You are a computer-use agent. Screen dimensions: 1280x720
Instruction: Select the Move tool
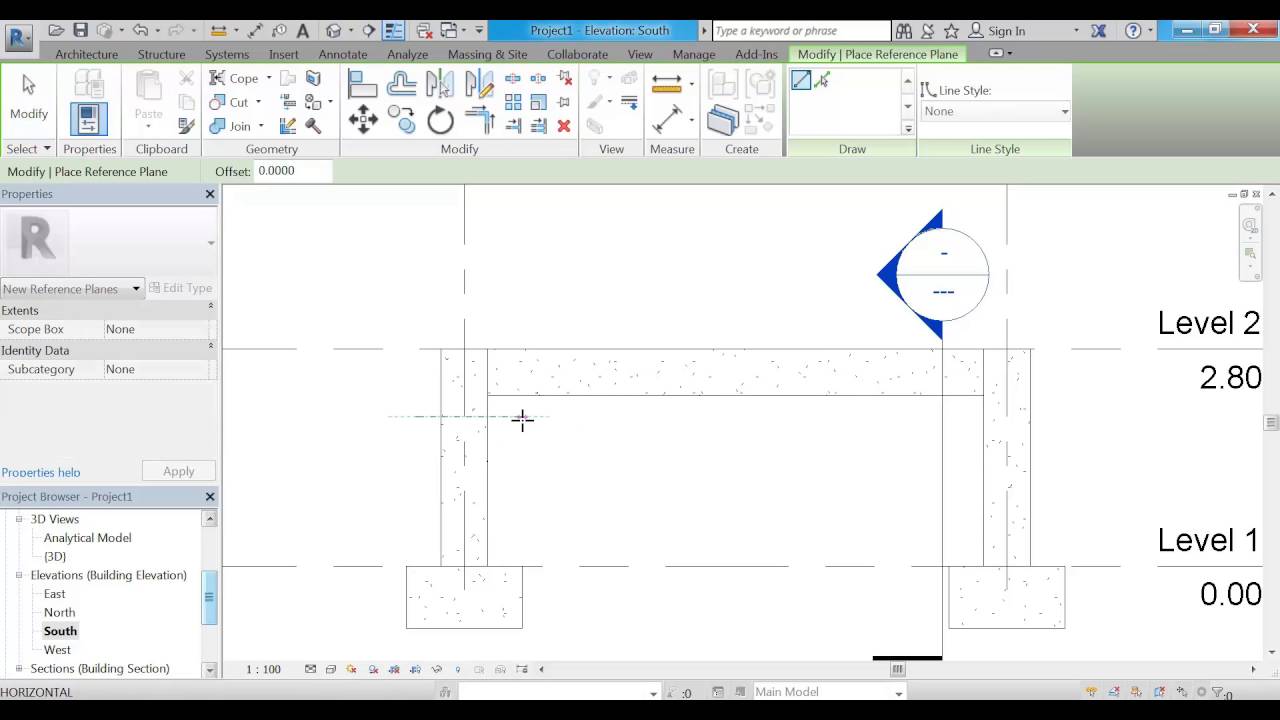(x=362, y=121)
